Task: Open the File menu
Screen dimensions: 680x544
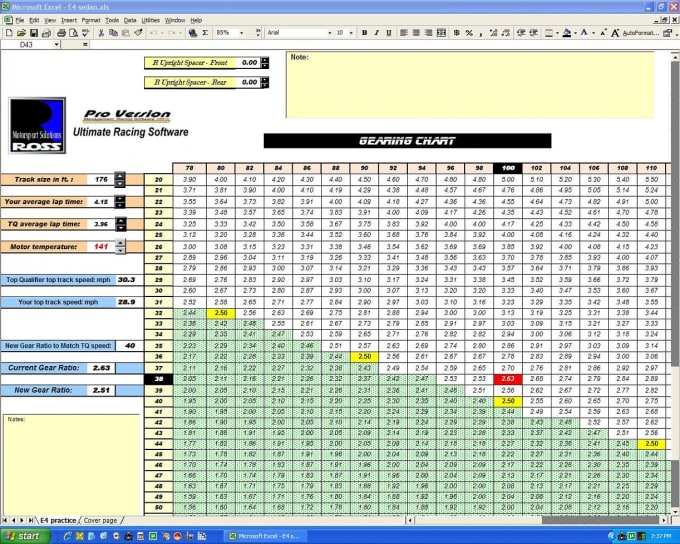Action: tap(20, 20)
